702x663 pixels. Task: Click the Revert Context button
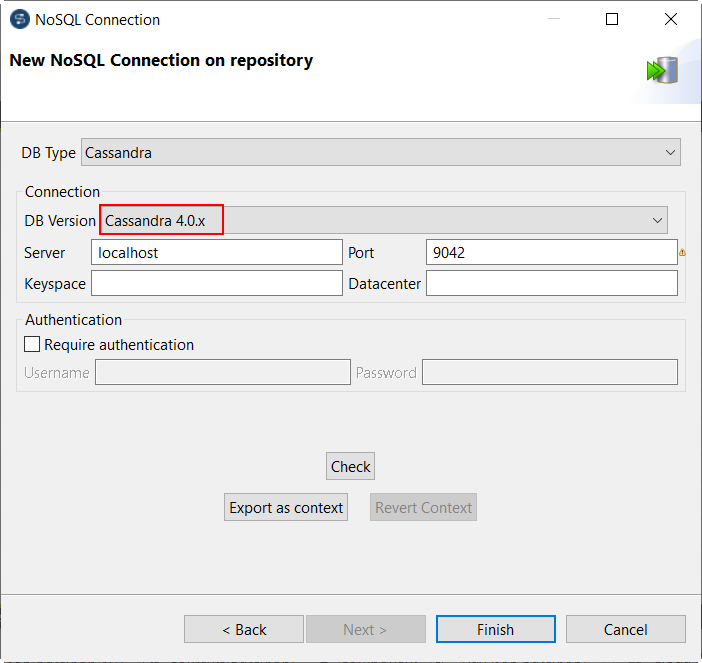click(x=423, y=508)
